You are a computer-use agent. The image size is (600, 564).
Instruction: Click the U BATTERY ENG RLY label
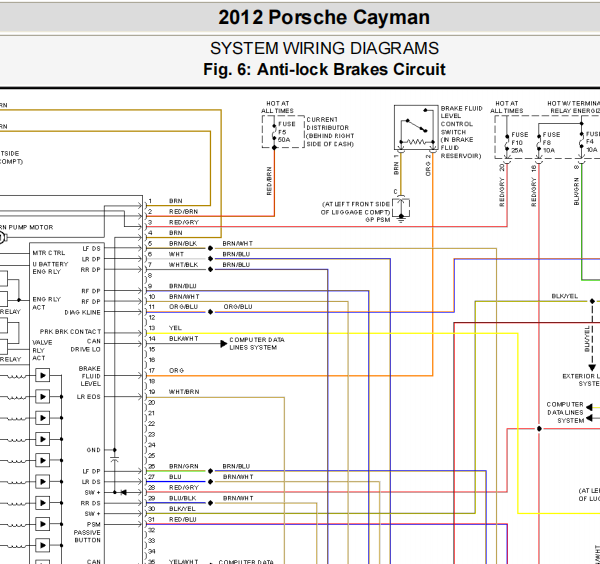(x=50, y=268)
